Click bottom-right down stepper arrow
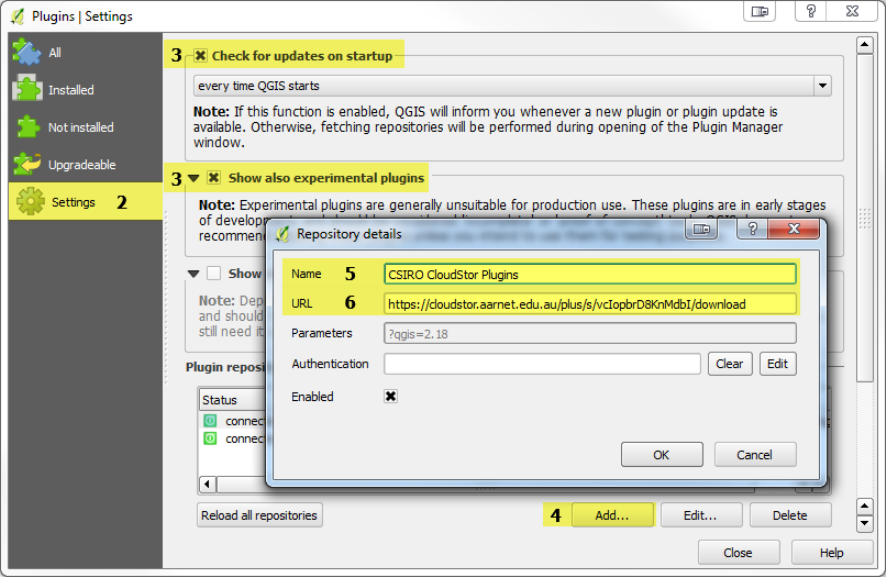 865,523
